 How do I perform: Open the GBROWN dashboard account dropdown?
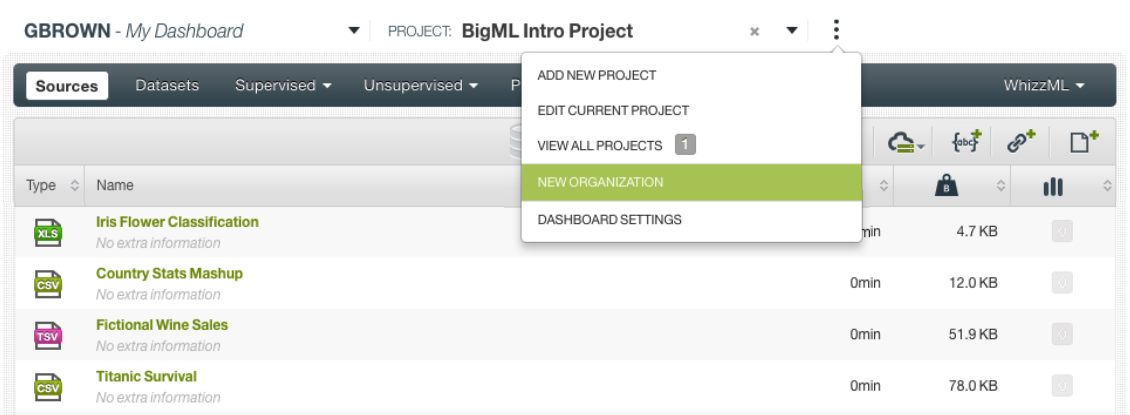coord(353,30)
